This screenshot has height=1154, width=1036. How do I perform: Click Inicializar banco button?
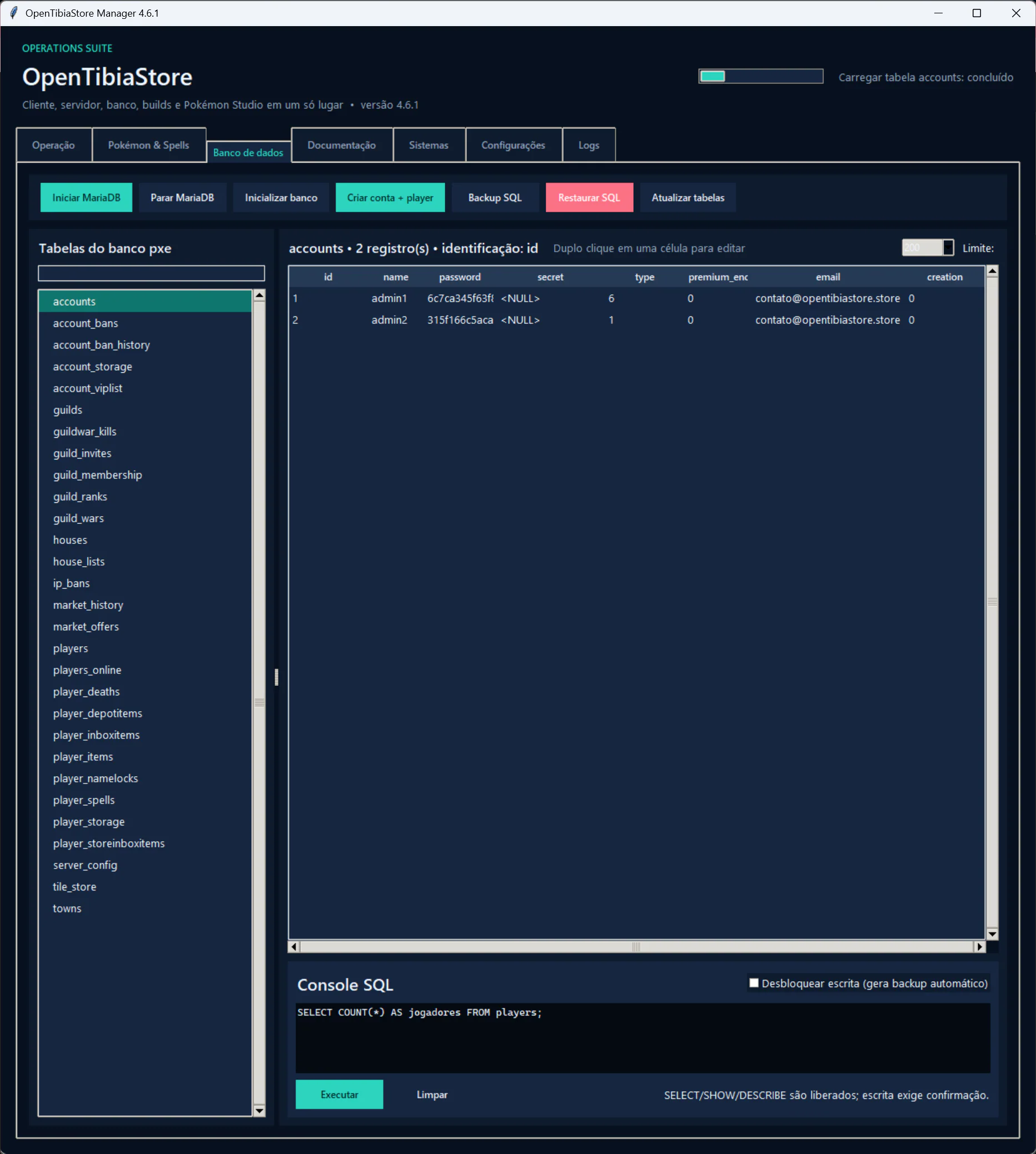[281, 197]
